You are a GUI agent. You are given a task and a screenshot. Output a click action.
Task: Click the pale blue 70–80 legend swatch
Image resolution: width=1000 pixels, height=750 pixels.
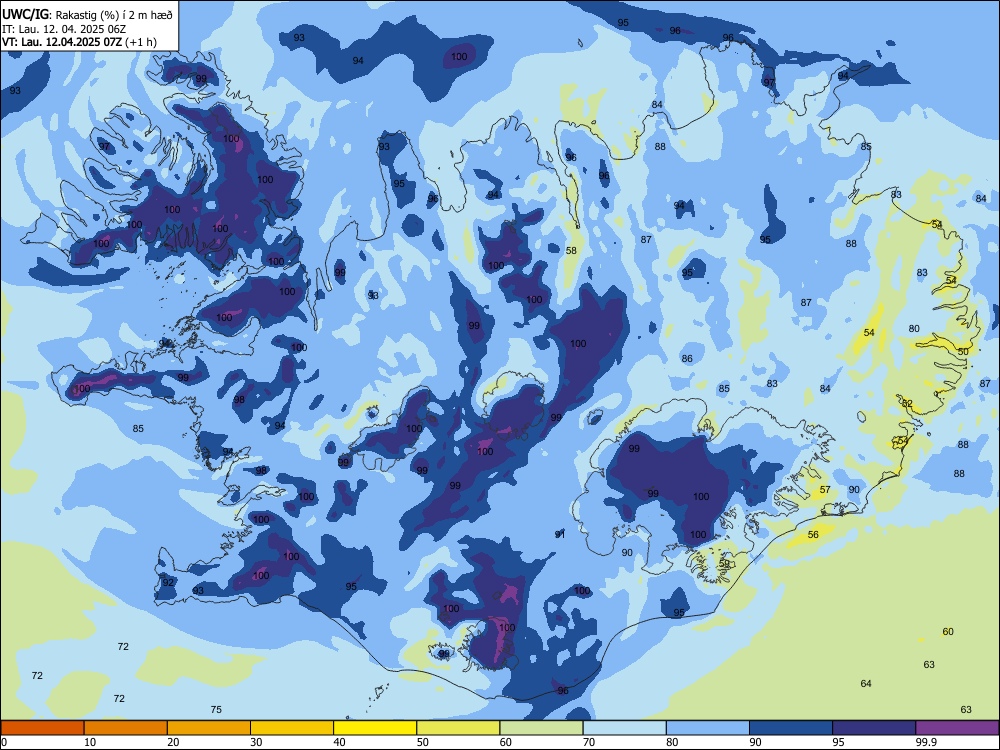624,728
